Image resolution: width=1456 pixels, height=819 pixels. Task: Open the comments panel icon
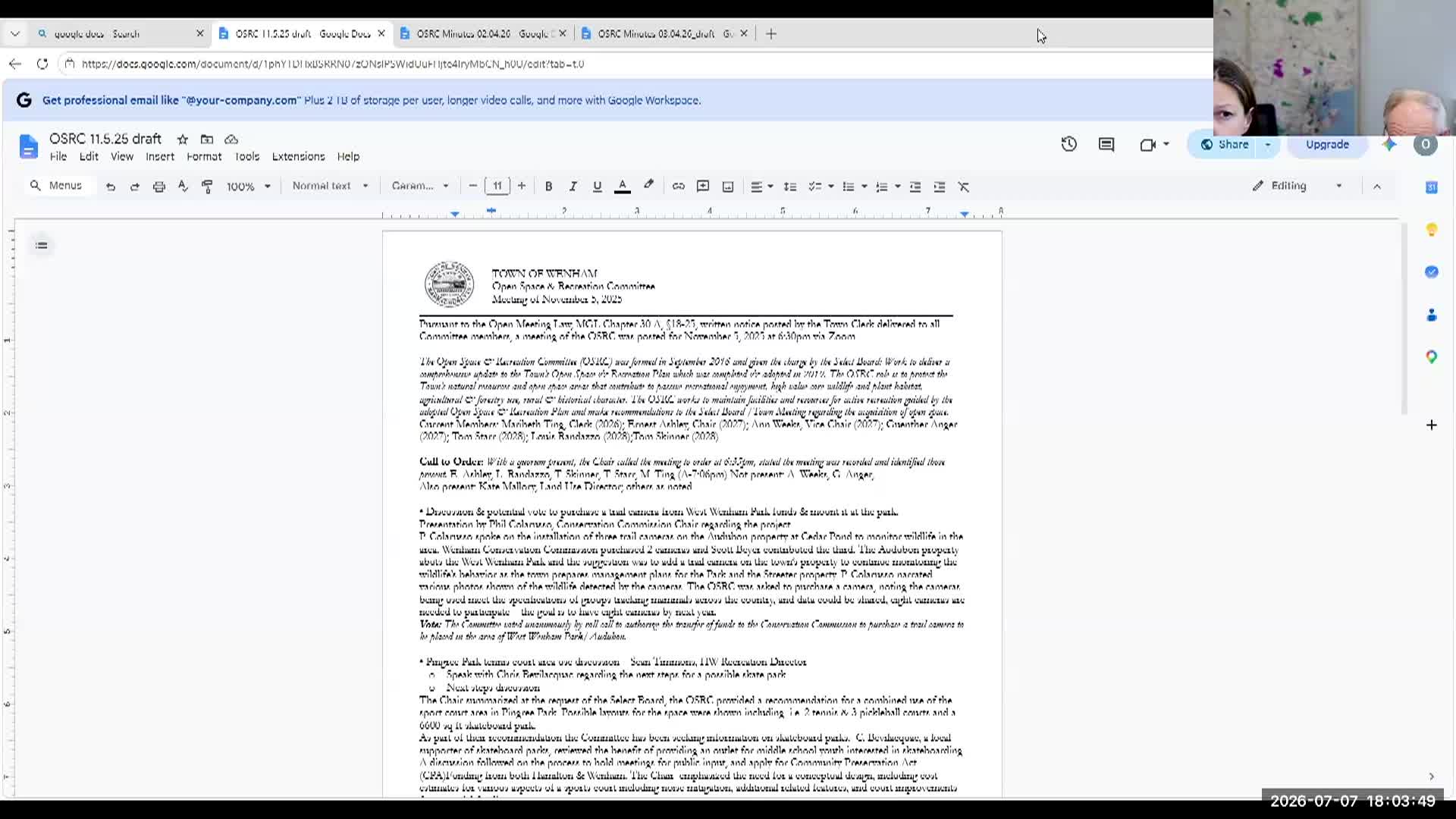pos(1106,144)
